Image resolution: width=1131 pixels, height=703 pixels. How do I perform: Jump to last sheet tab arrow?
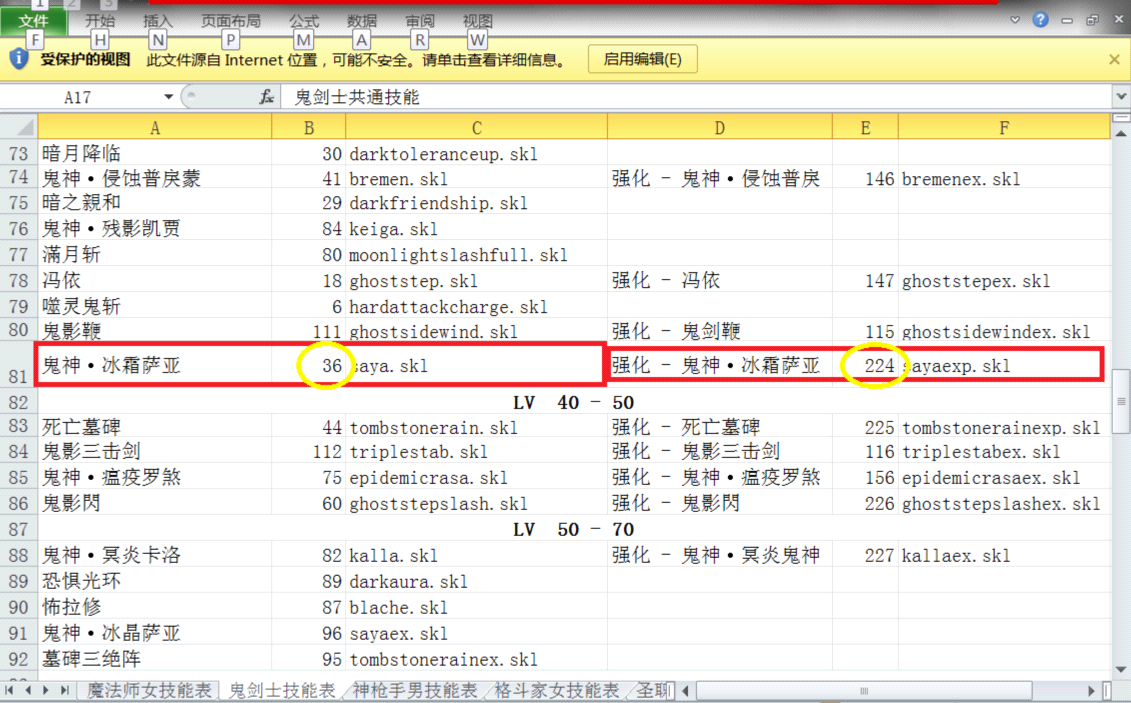tap(65, 691)
